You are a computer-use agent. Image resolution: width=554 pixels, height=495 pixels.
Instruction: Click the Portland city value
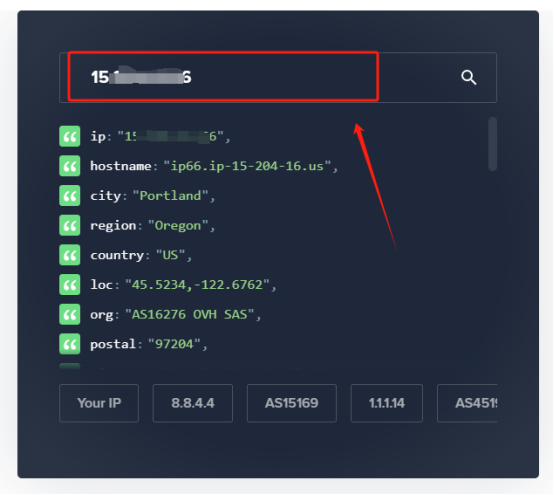point(170,195)
